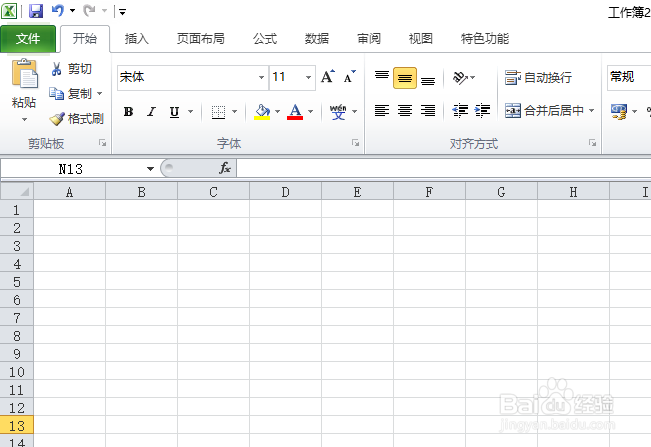The image size is (651, 447).
Task: Click into the formula bar input
Action: [444, 169]
